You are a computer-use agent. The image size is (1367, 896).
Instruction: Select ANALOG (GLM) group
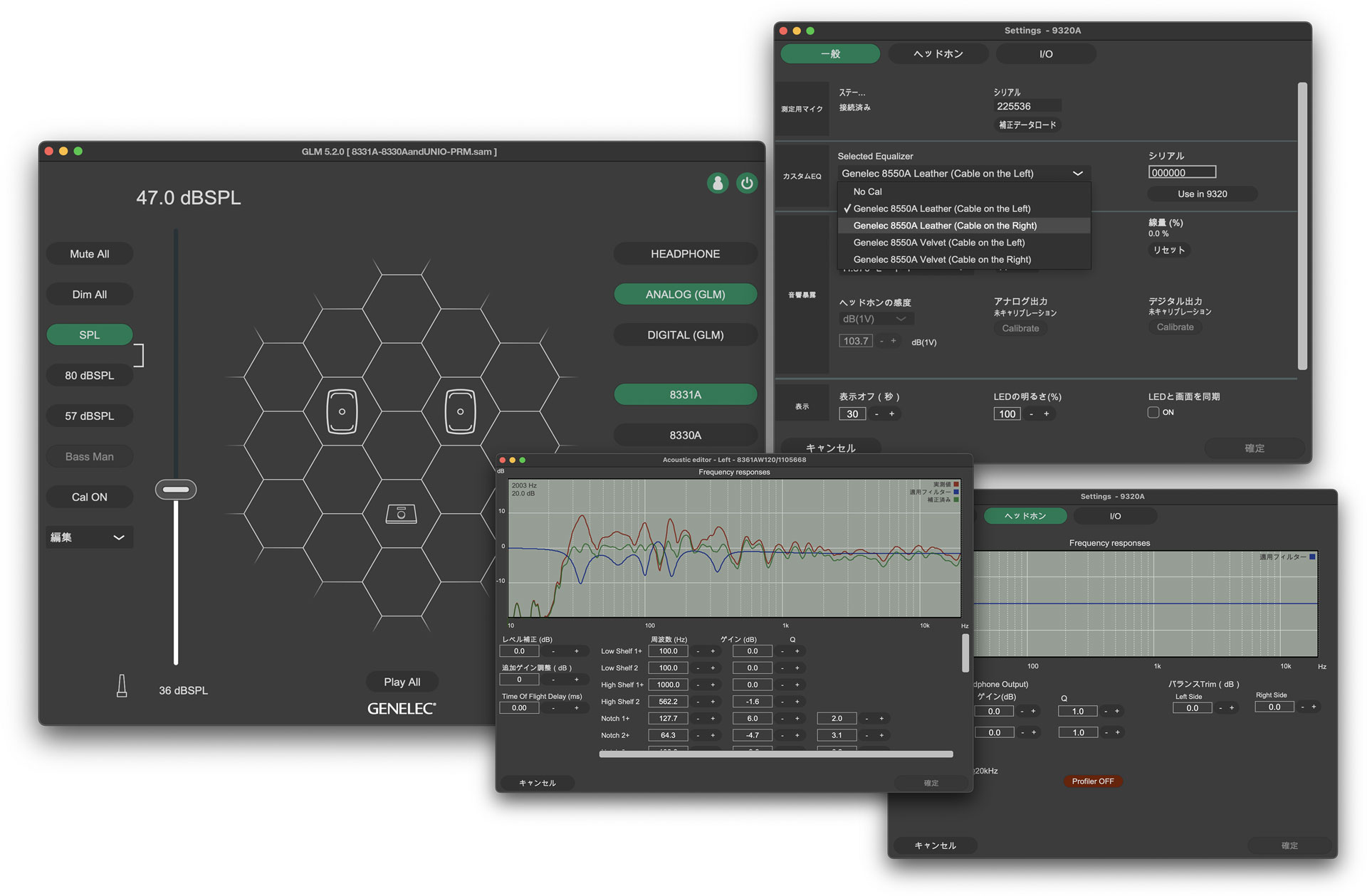click(x=686, y=295)
